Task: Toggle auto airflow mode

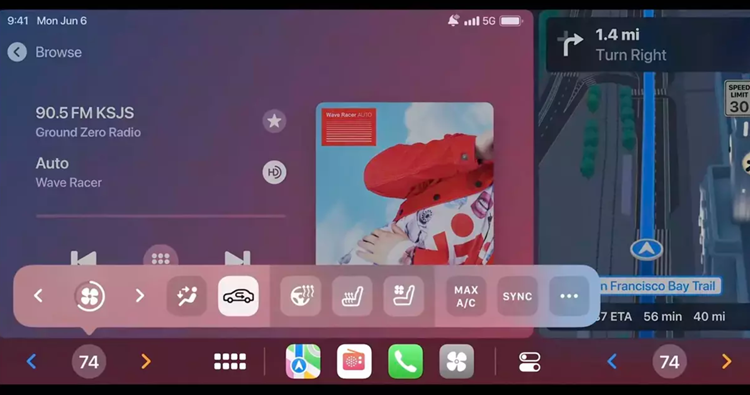Action: point(187,296)
